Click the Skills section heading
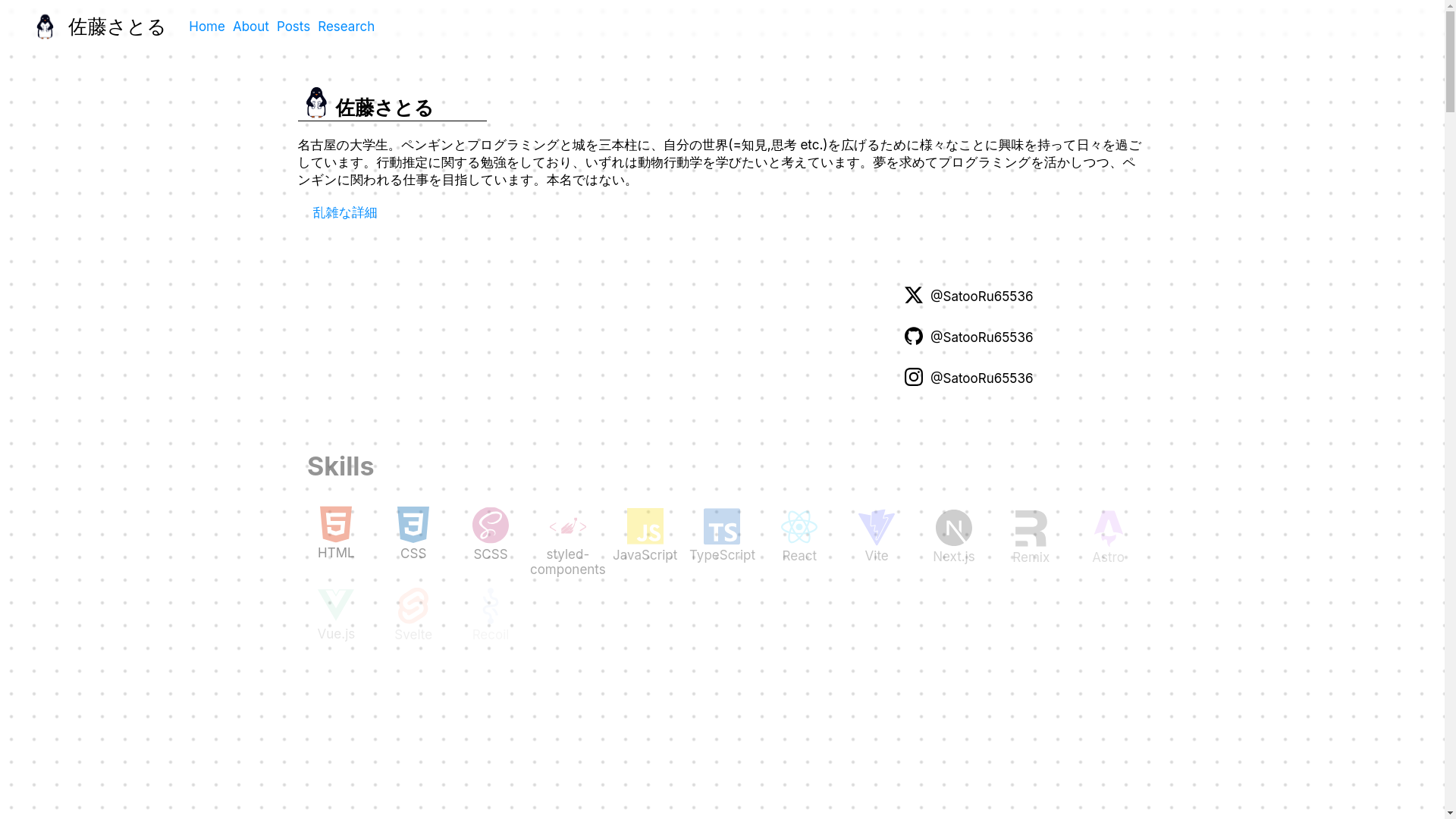Screen dimensions: 1456x819 pos(340,466)
